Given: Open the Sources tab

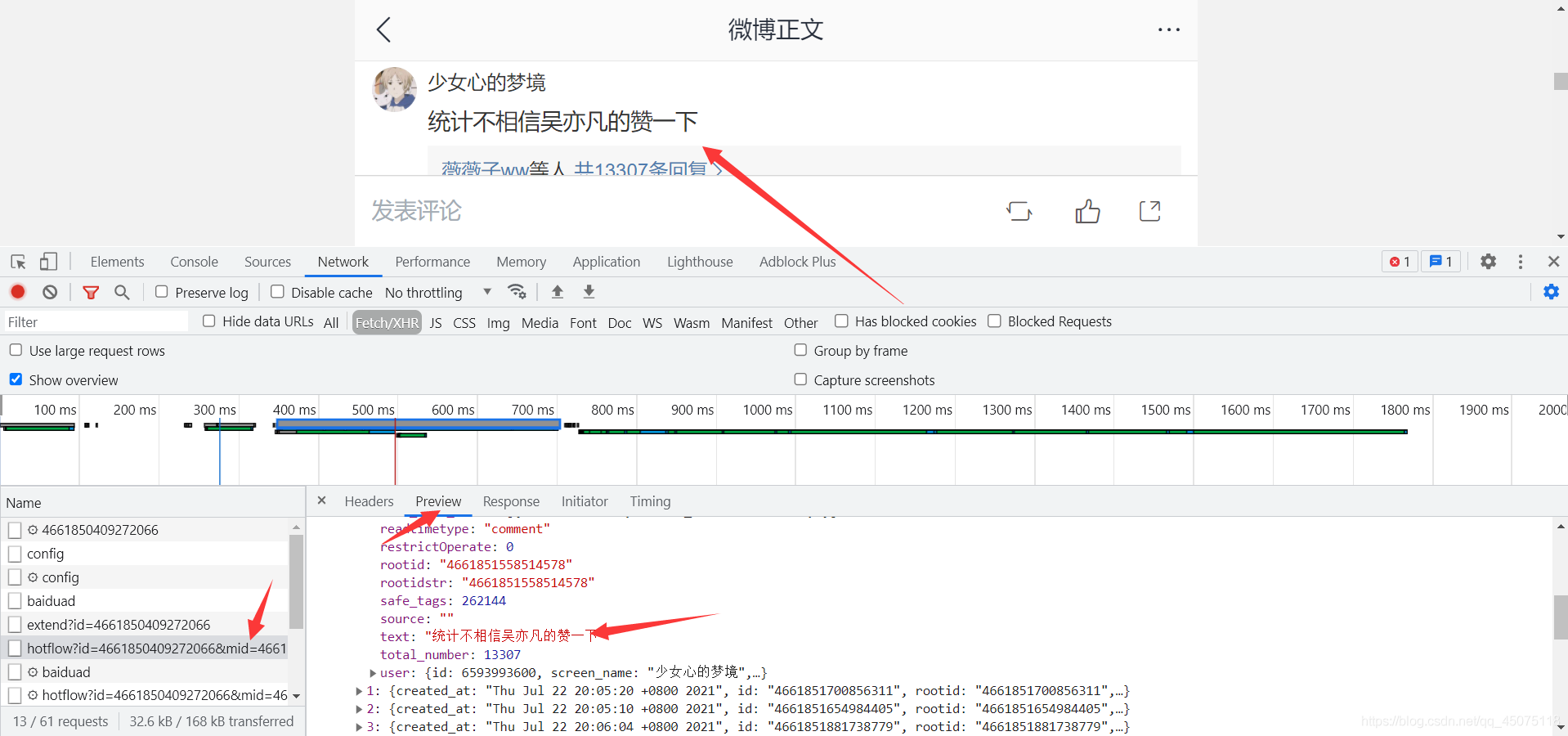Looking at the screenshot, I should pyautogui.click(x=267, y=262).
